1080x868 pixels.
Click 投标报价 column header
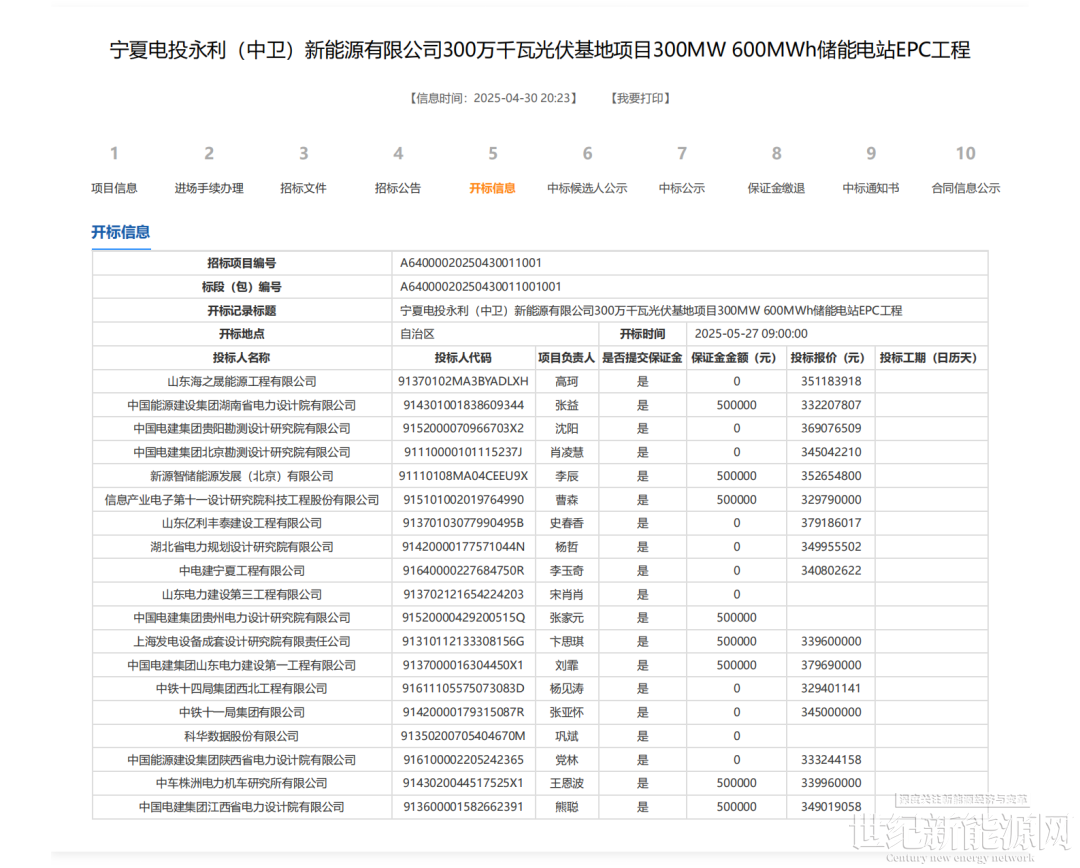[827, 357]
